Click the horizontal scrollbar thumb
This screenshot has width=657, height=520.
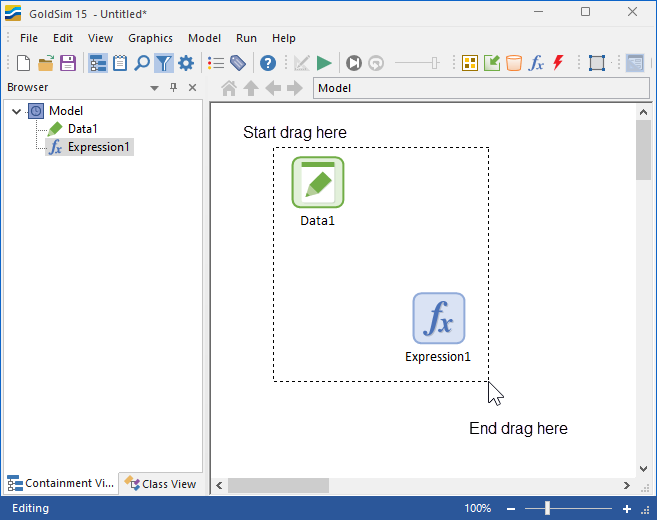278,486
